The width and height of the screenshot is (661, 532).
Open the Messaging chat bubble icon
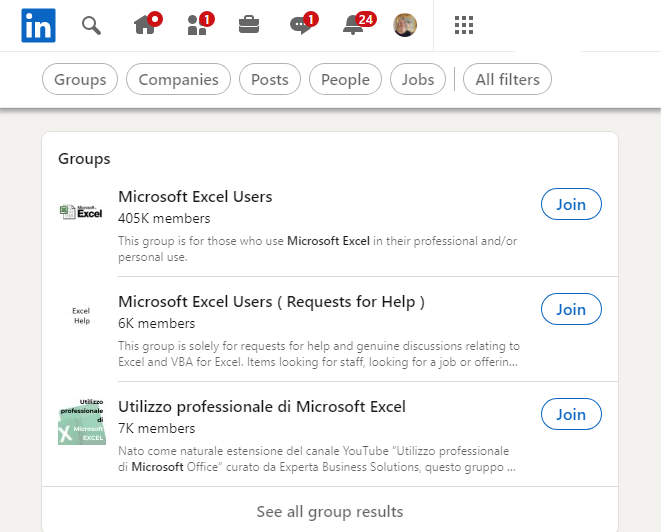(302, 25)
